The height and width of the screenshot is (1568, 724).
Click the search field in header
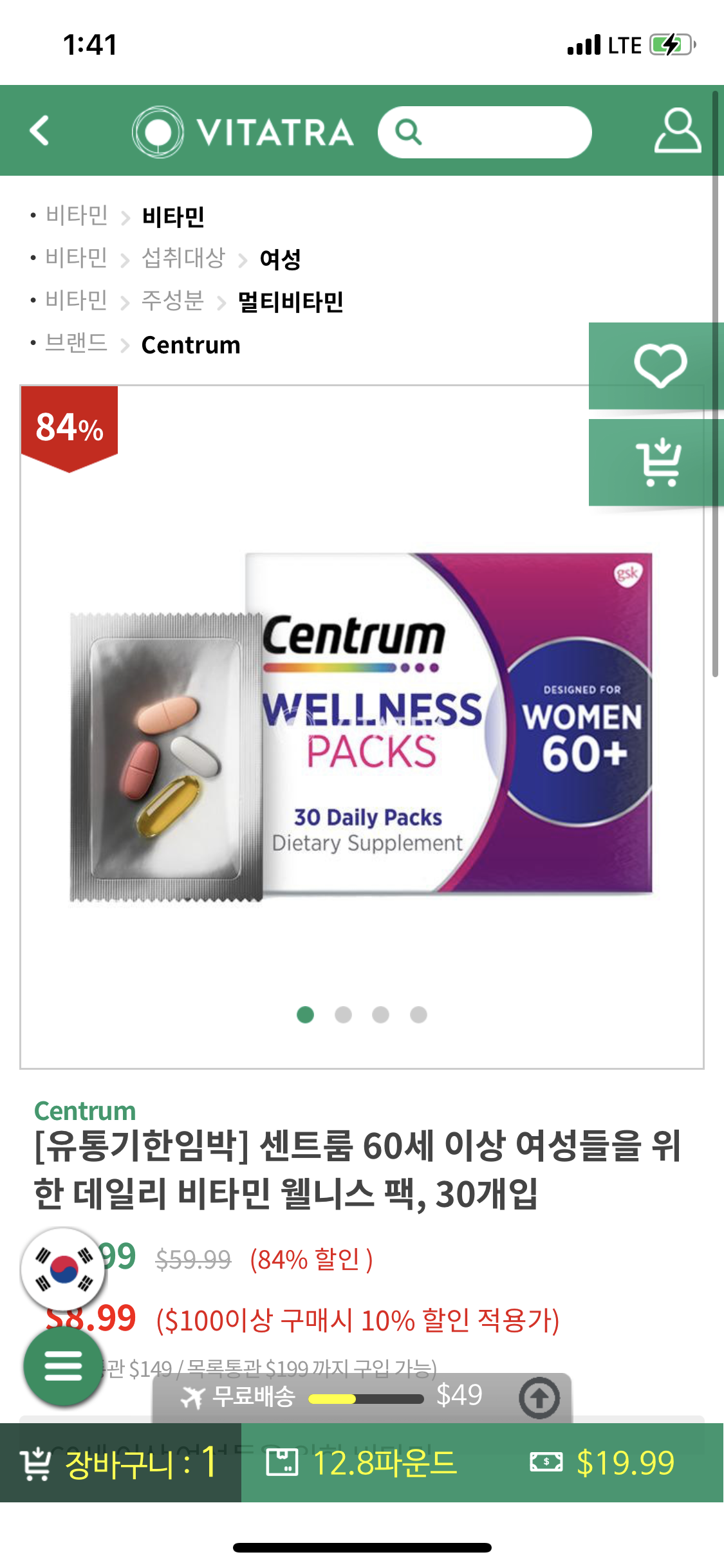(485, 132)
